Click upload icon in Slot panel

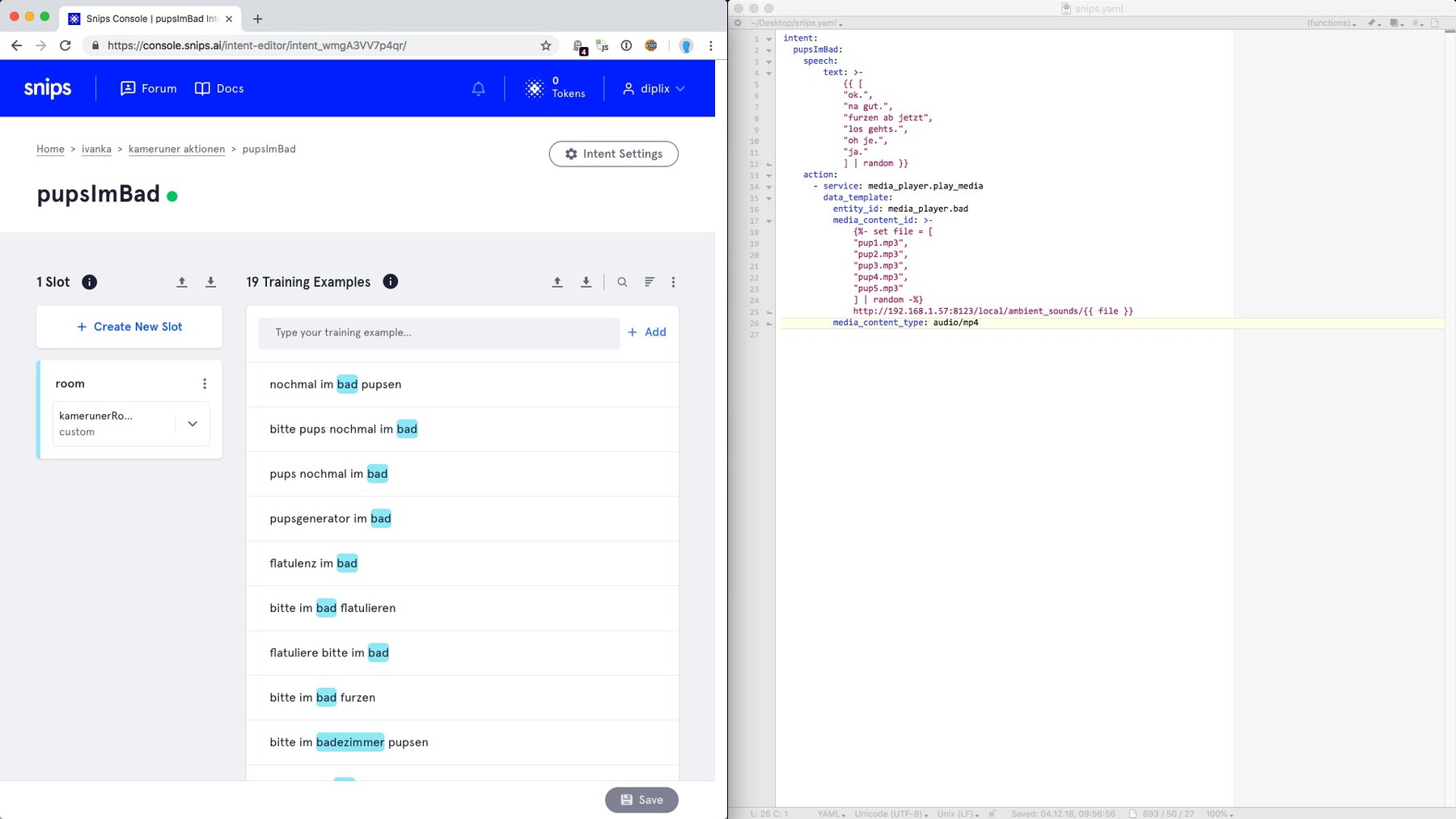point(182,282)
